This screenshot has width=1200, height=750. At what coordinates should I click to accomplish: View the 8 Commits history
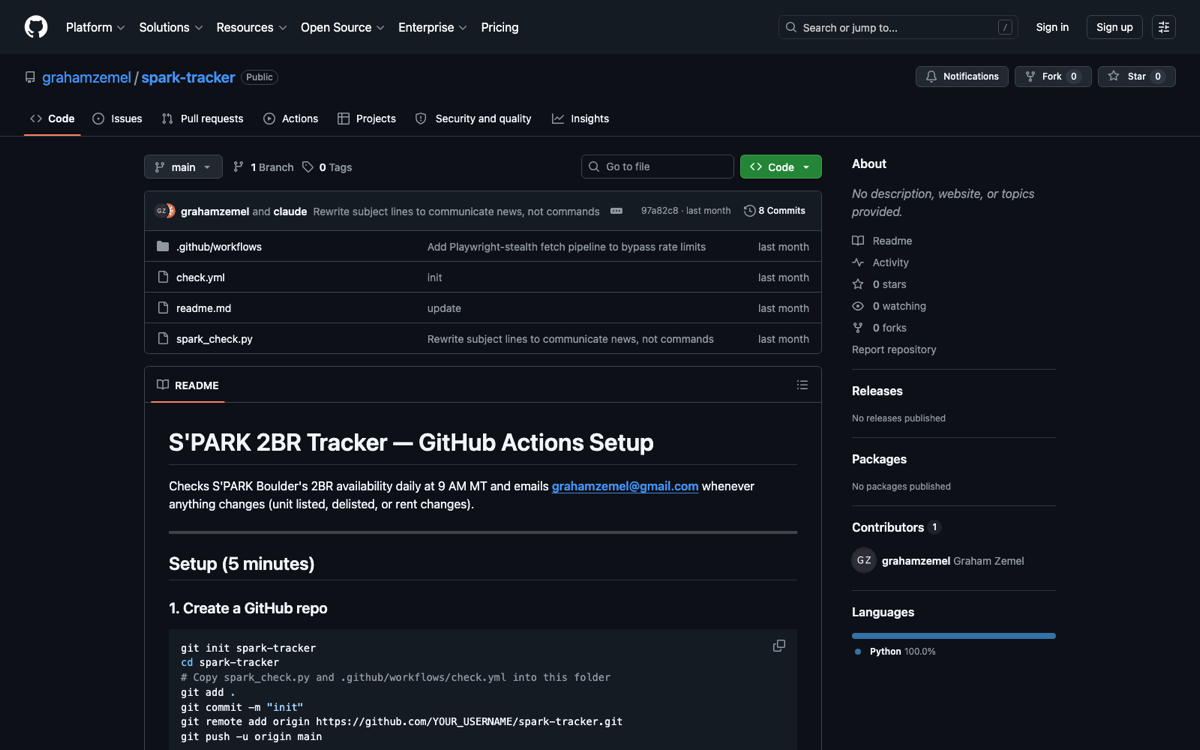(775, 211)
